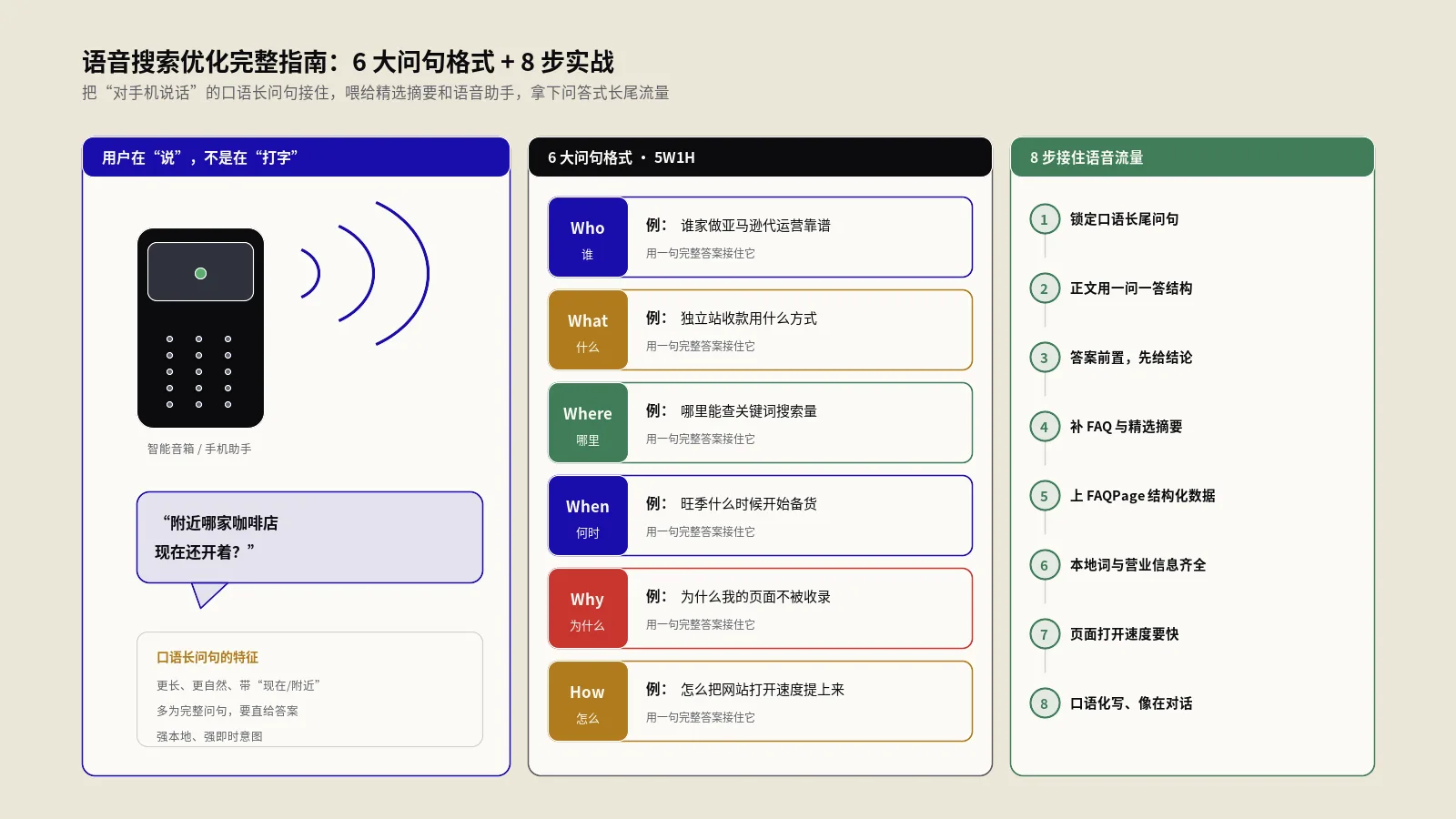Click step text '上 FAQPage 结构化数据'

click(1143, 496)
